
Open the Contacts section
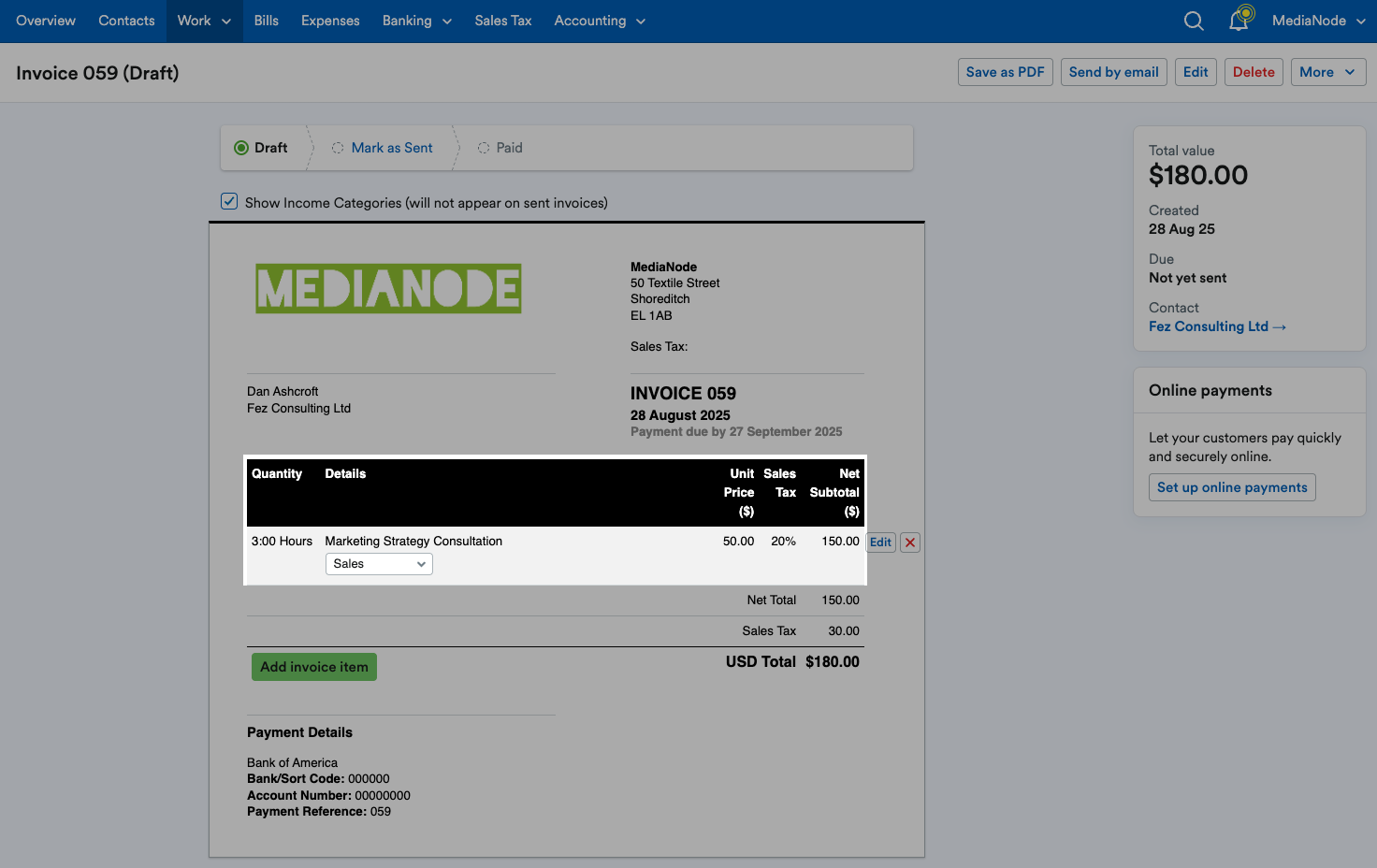[126, 21]
